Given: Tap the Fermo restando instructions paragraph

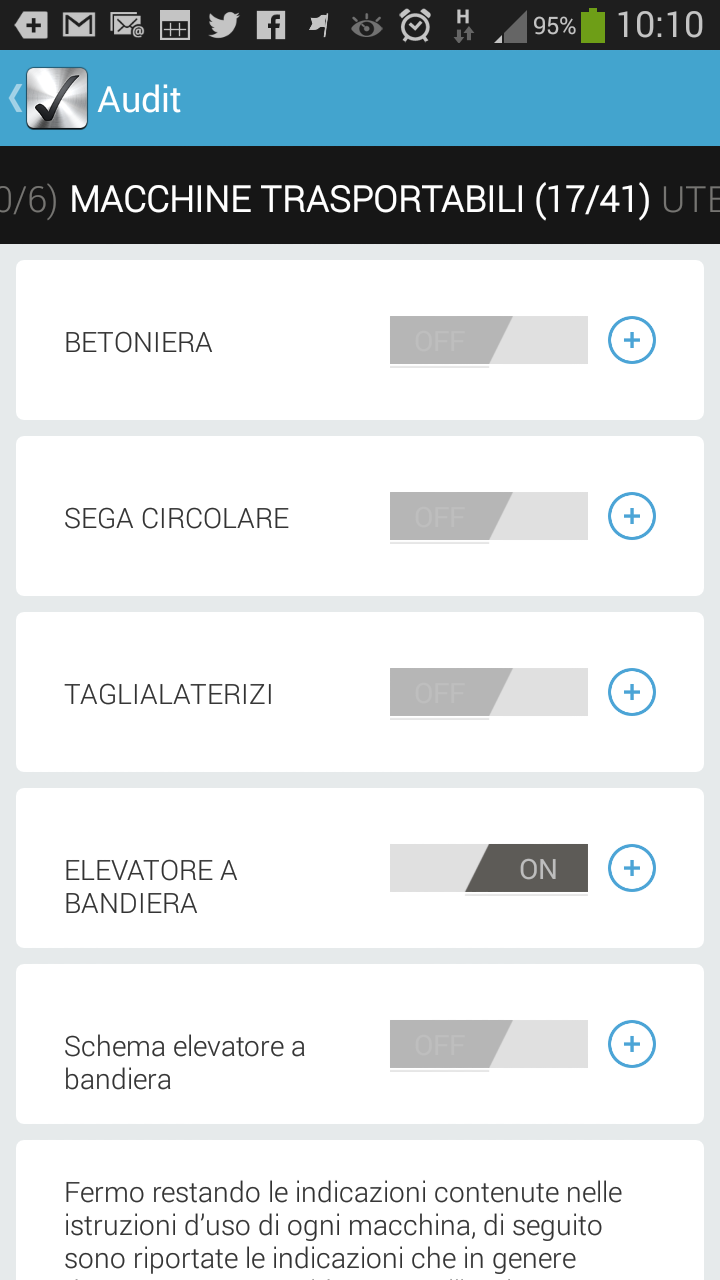Looking at the screenshot, I should (343, 1225).
